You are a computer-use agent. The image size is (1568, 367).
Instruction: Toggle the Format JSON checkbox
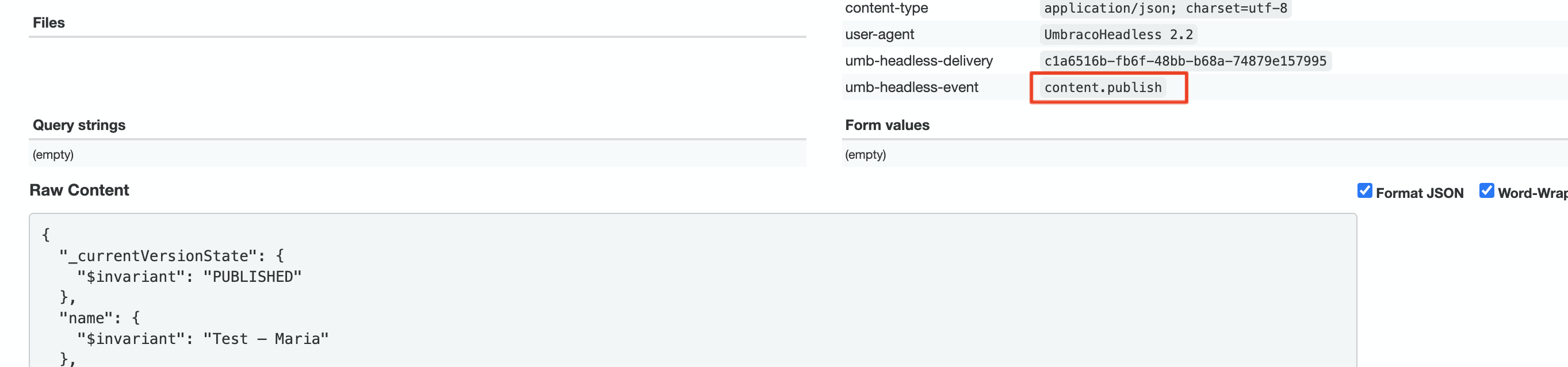point(1366,191)
